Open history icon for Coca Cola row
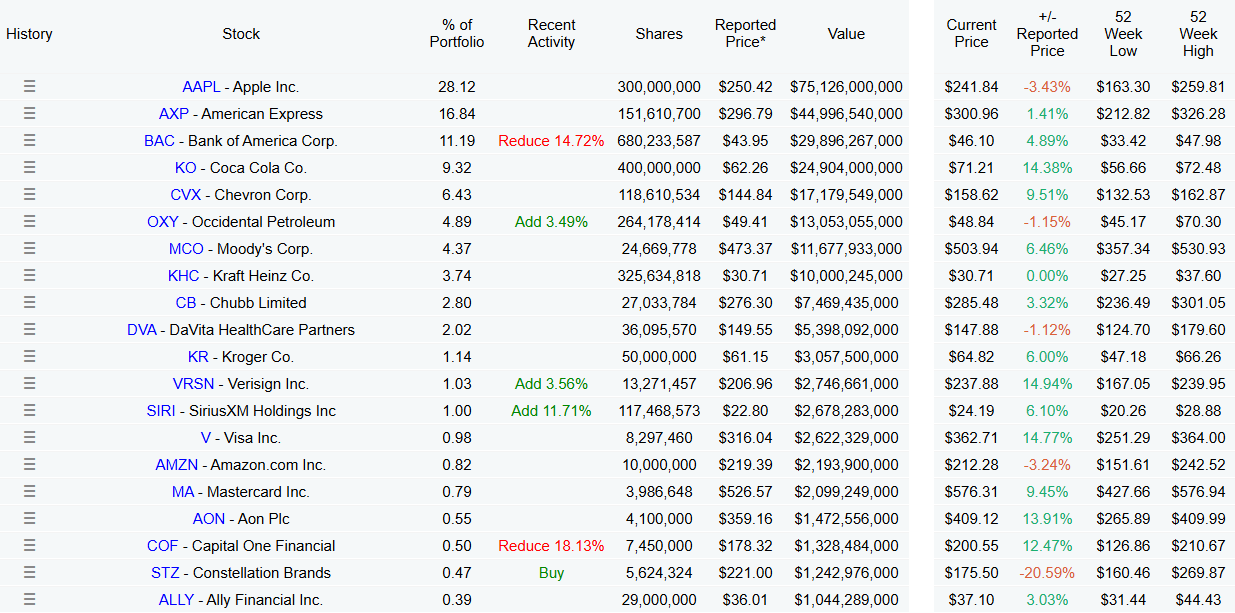The image size is (1235, 613). pos(29,168)
